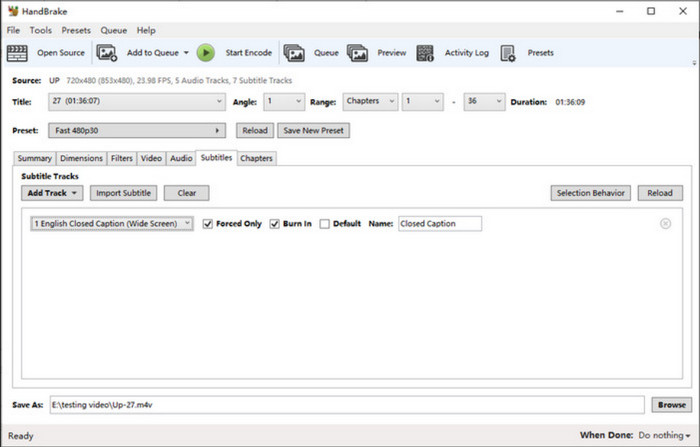Click the Presets toolbar label
Viewport: 700px width, 447px height.
540,53
